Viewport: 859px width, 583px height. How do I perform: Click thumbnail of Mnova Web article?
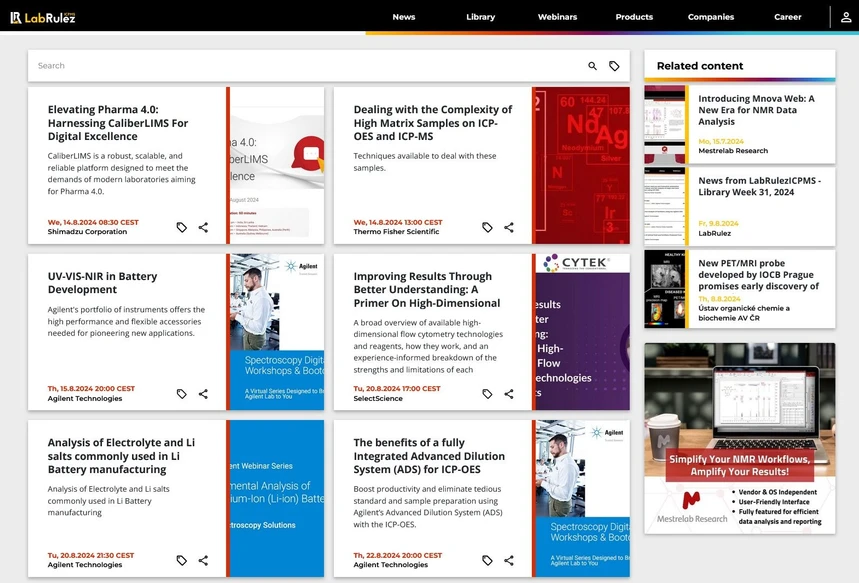[x=665, y=124]
